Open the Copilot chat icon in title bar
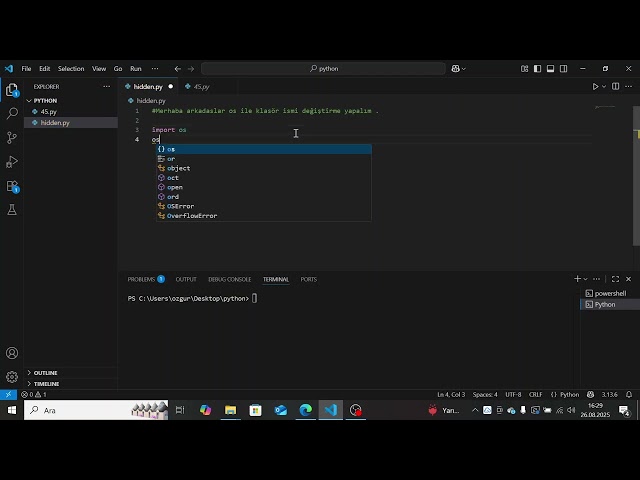Viewport: 640px width, 480px height. pos(456,69)
